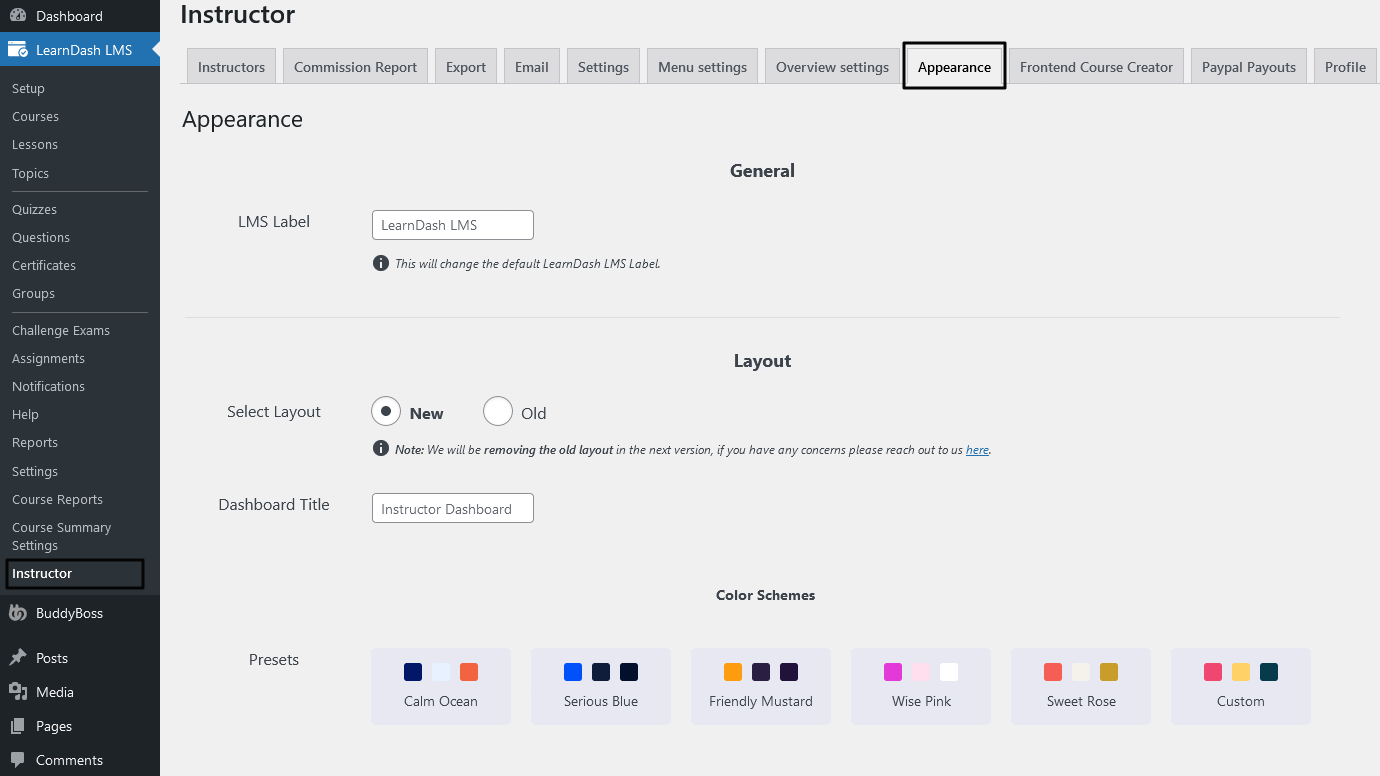Choose the Sweet Rose color preset
Image resolution: width=1380 pixels, height=776 pixels.
click(1081, 686)
